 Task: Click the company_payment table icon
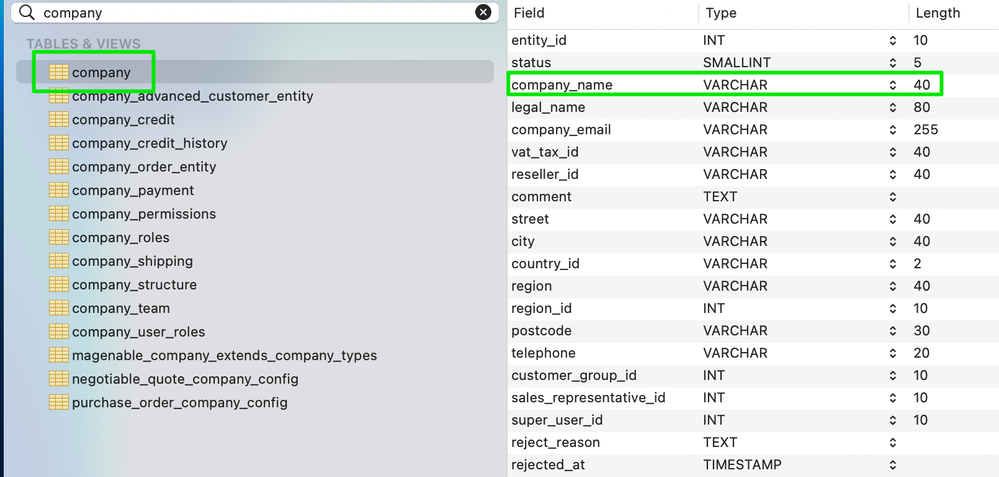coord(58,190)
